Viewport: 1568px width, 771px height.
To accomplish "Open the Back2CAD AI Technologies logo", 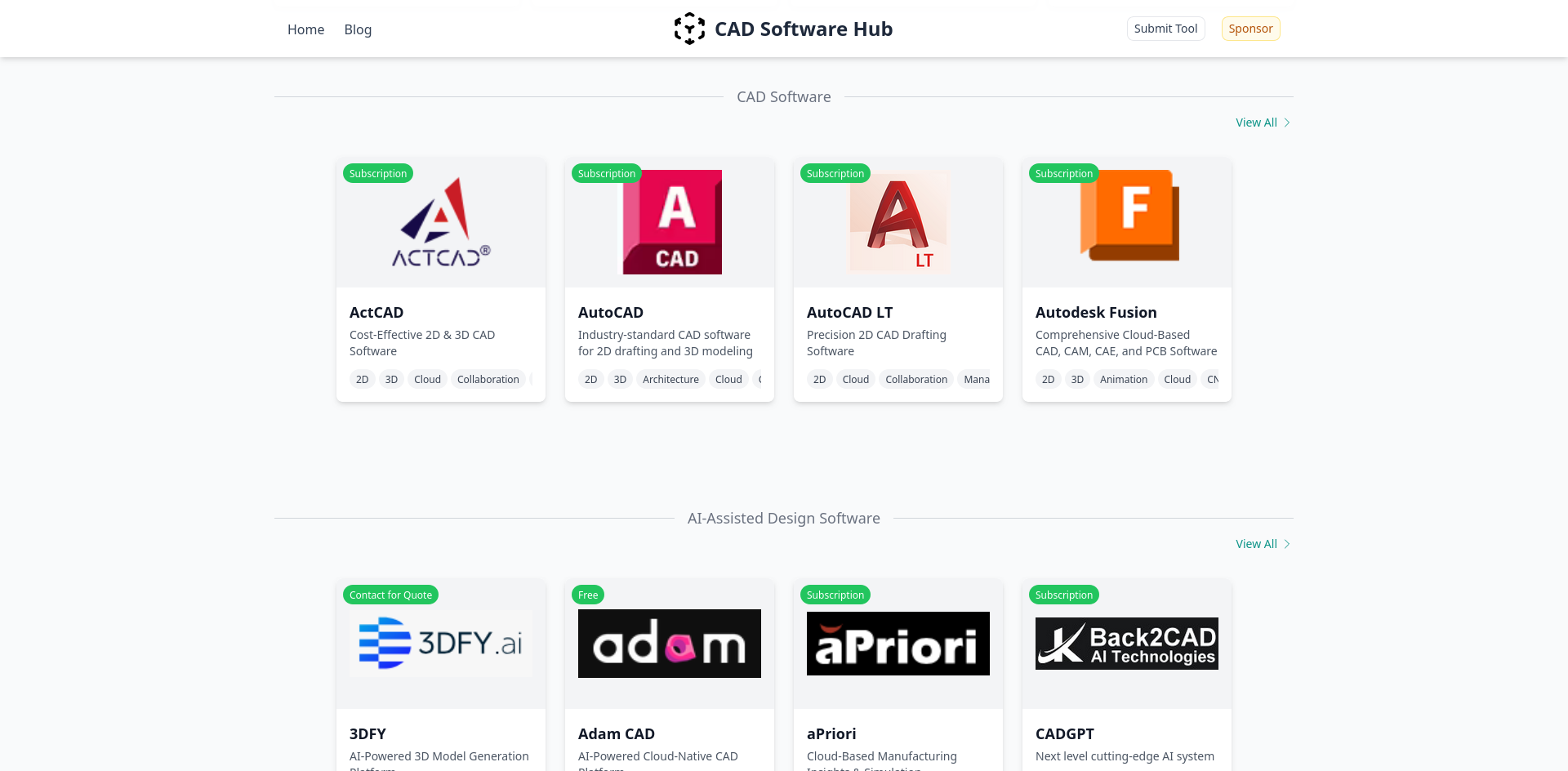I will pos(1127,644).
